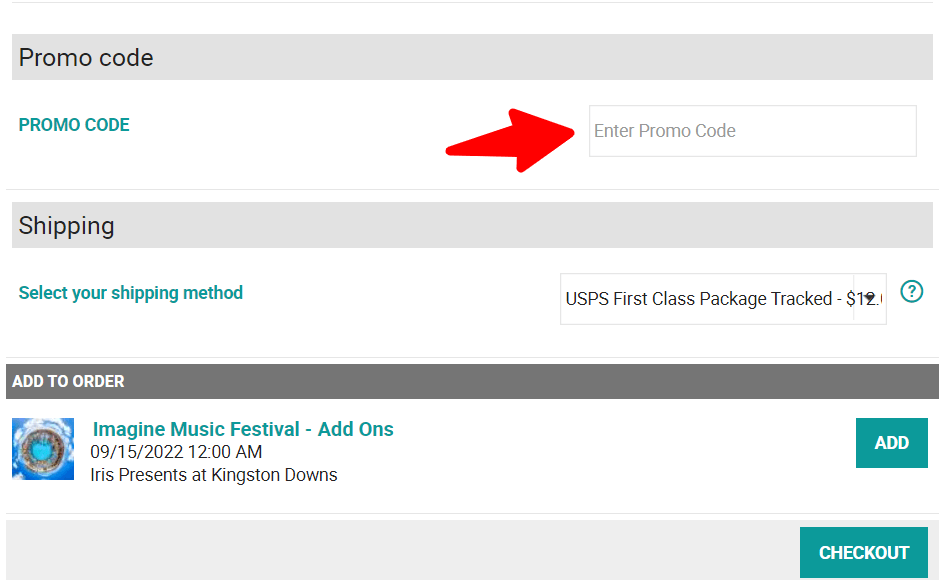Screen dimensions: 943x580
Task: Click the 09/15/2022 12:00 AM event date
Action: (x=176, y=453)
